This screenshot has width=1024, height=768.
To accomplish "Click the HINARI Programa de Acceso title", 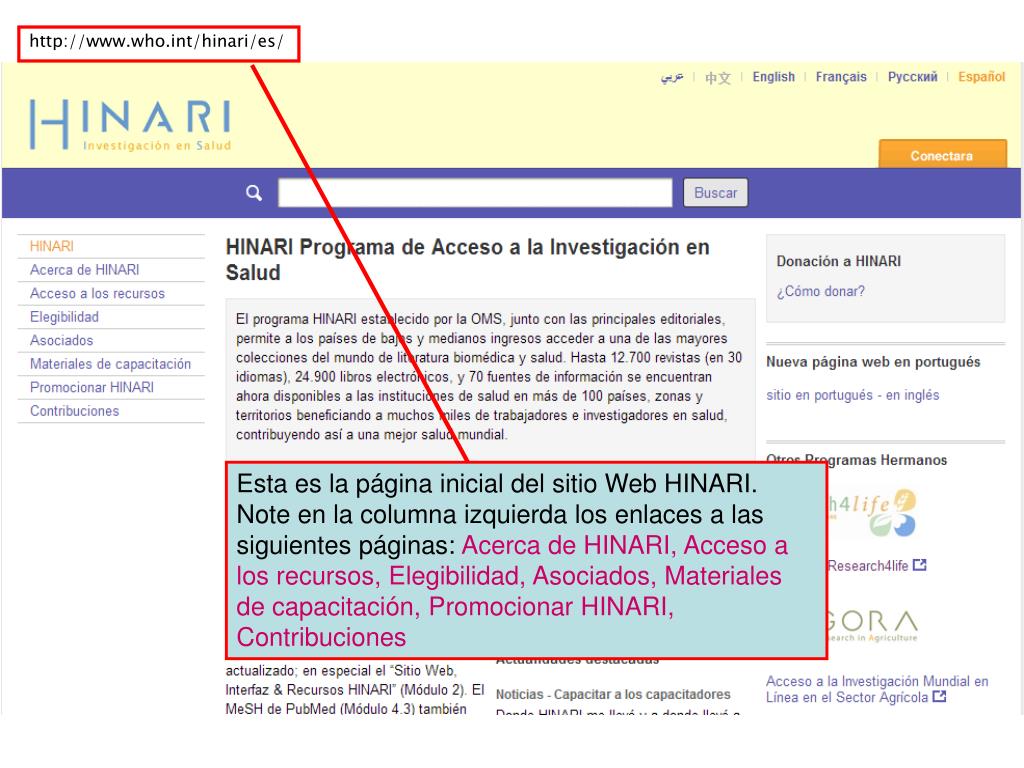I will click(468, 259).
